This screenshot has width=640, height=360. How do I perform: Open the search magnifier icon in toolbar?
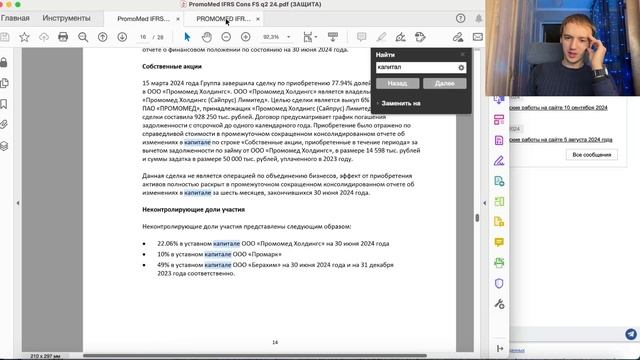pos(83,37)
